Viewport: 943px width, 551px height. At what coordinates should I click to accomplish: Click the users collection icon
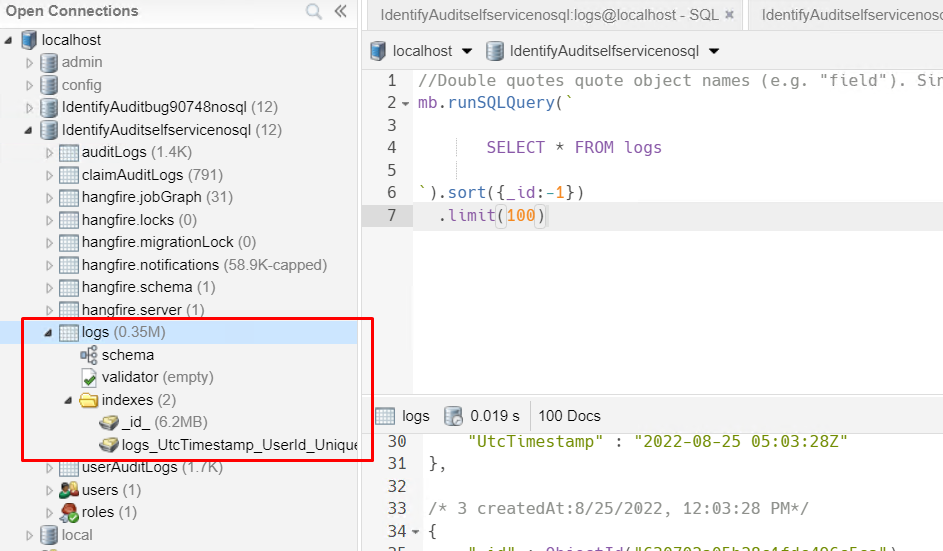coord(69,490)
